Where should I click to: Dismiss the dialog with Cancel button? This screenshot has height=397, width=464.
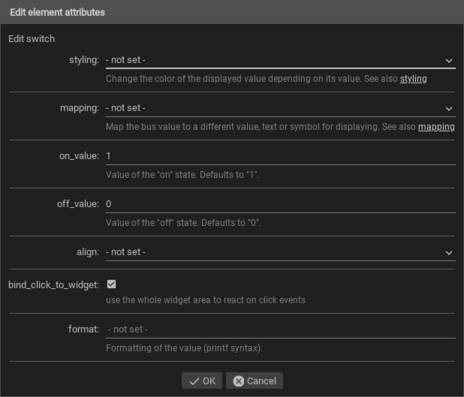[255, 381]
